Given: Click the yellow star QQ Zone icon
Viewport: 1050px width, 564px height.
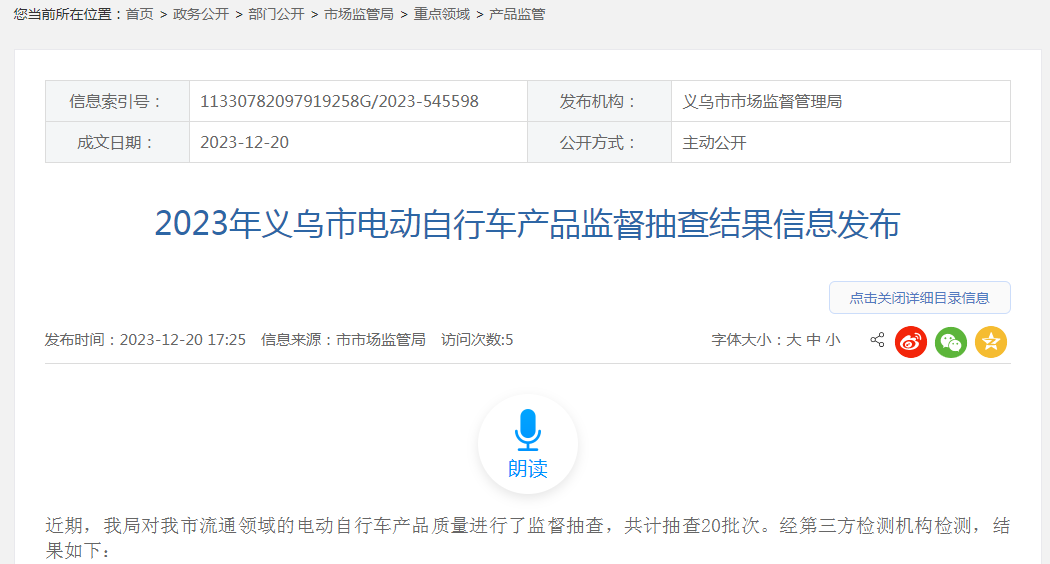Looking at the screenshot, I should [991, 342].
